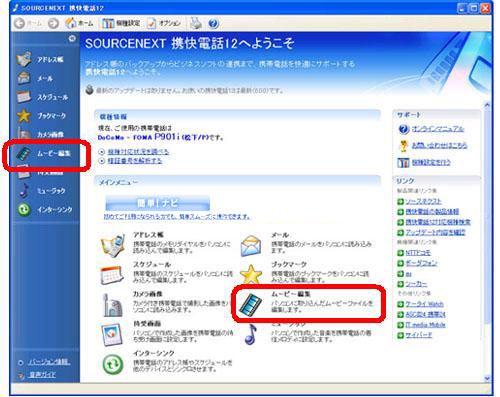The width and height of the screenshot is (500, 397).
Task: Click the forward arrow in the toolbar
Action: click(x=53, y=23)
